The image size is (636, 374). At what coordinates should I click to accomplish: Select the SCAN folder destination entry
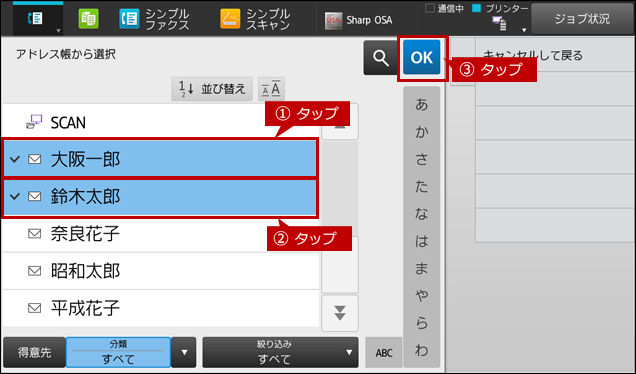(x=161, y=122)
